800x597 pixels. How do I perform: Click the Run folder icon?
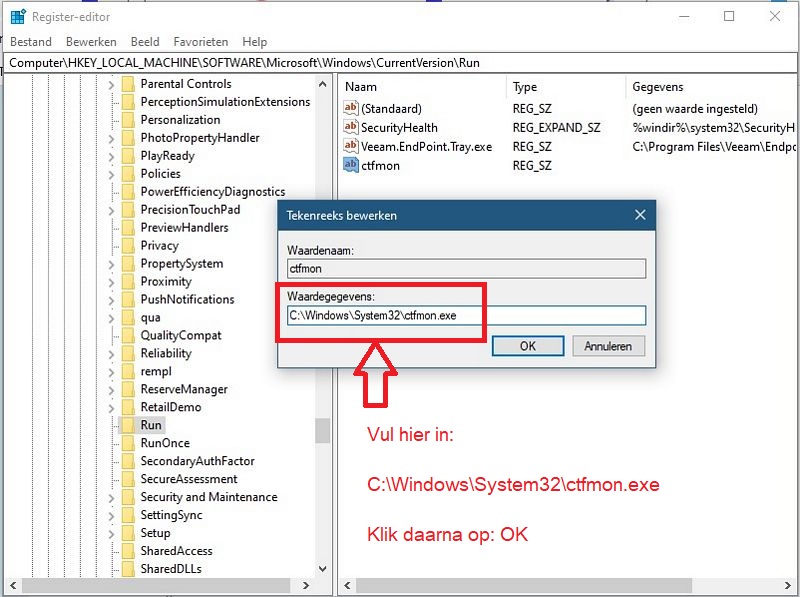tap(128, 425)
